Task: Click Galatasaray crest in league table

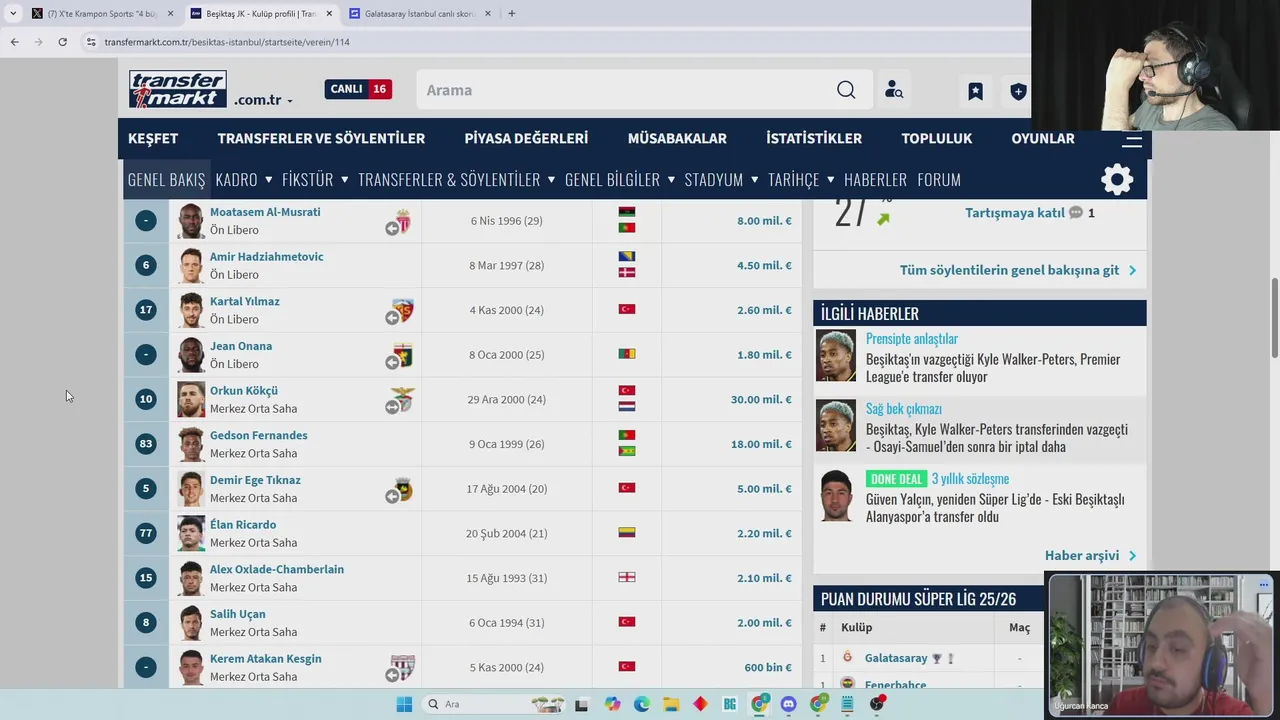Action: 848,658
